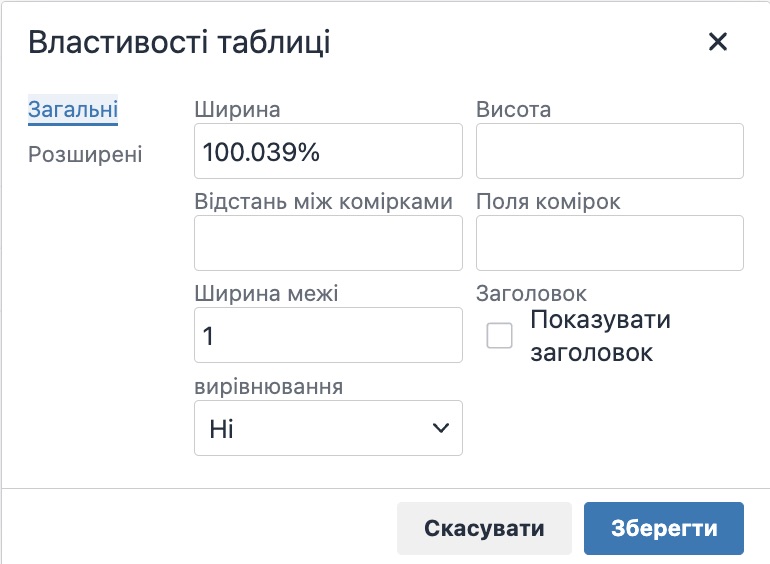Save changes with the Зберегти button

coord(664,528)
